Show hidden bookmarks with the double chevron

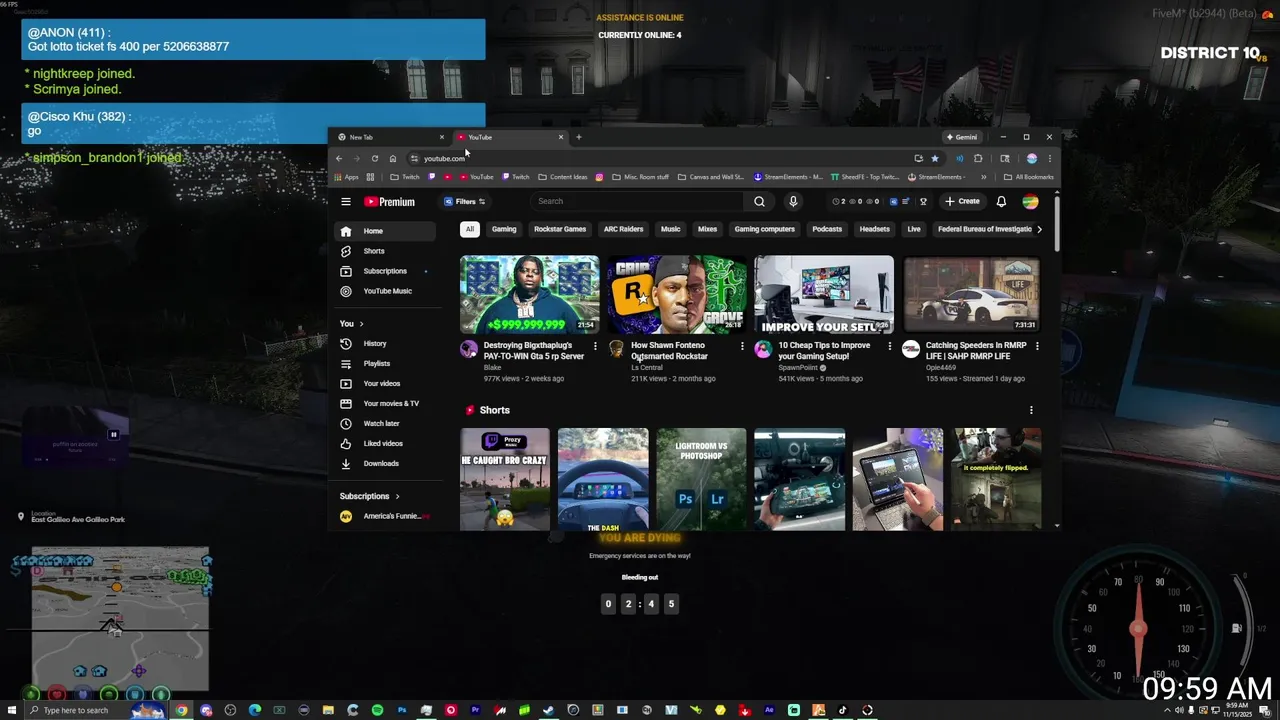(983, 177)
